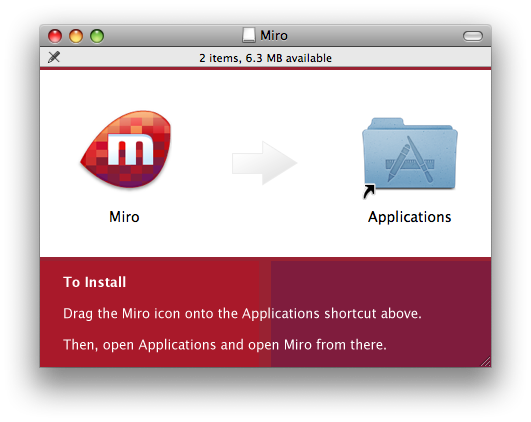Select the Applications folder shortcut icon
The width and height of the screenshot is (531, 422).
410,155
